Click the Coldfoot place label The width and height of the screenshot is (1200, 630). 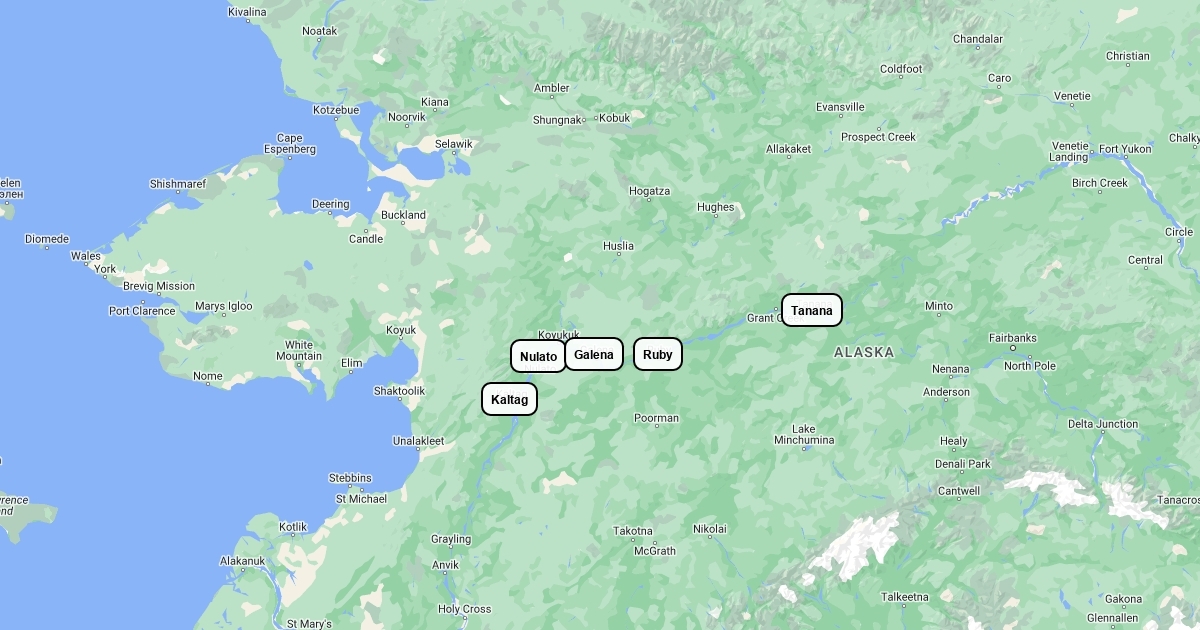pos(901,70)
